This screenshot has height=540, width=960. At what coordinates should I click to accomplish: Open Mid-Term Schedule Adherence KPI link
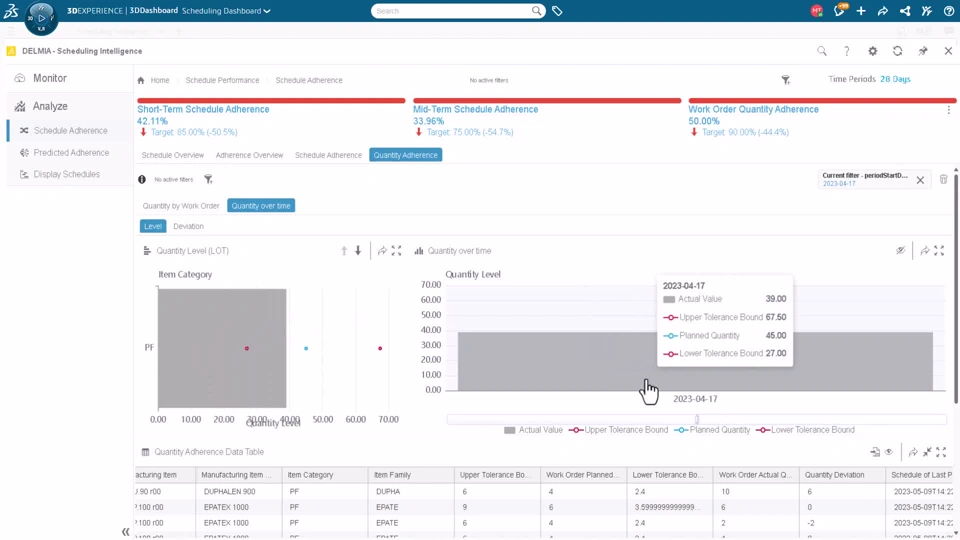(x=475, y=109)
